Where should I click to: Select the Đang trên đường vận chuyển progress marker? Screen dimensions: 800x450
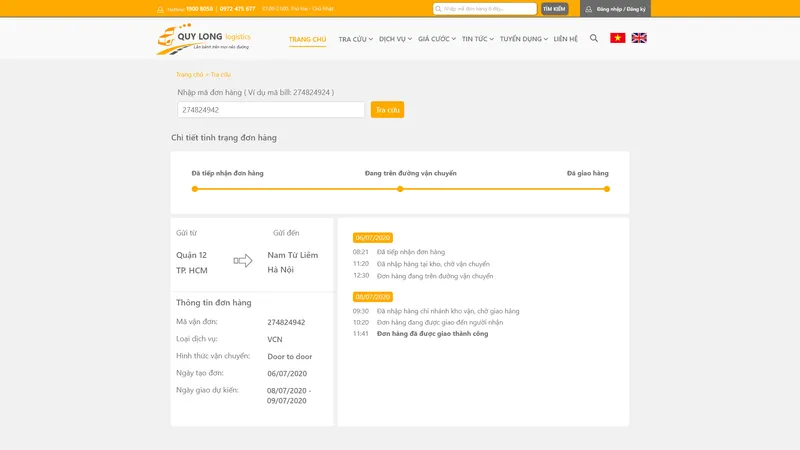[x=400, y=189]
